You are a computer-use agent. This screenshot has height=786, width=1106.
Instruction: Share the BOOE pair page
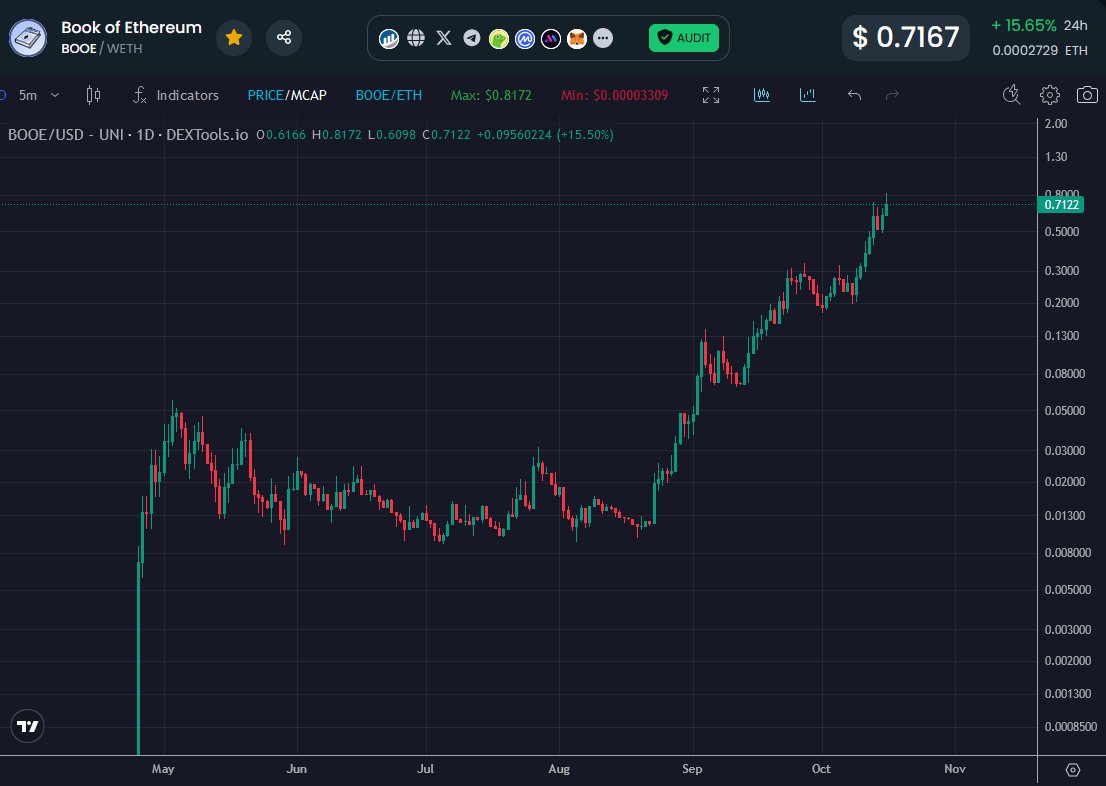(284, 37)
